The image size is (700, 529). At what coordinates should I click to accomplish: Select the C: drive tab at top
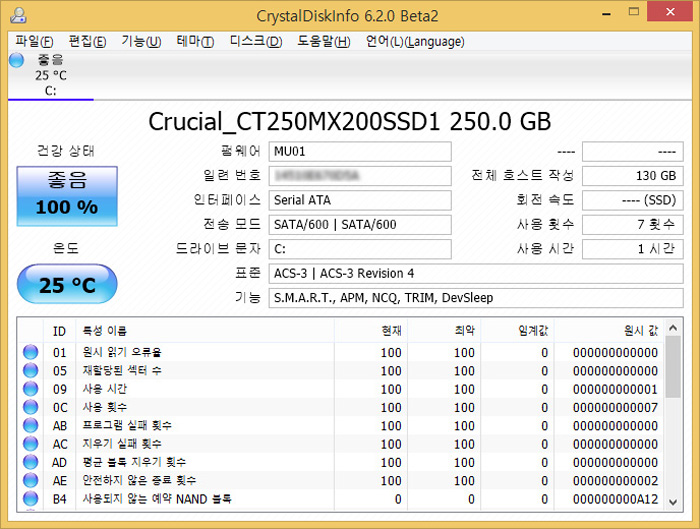coord(50,75)
